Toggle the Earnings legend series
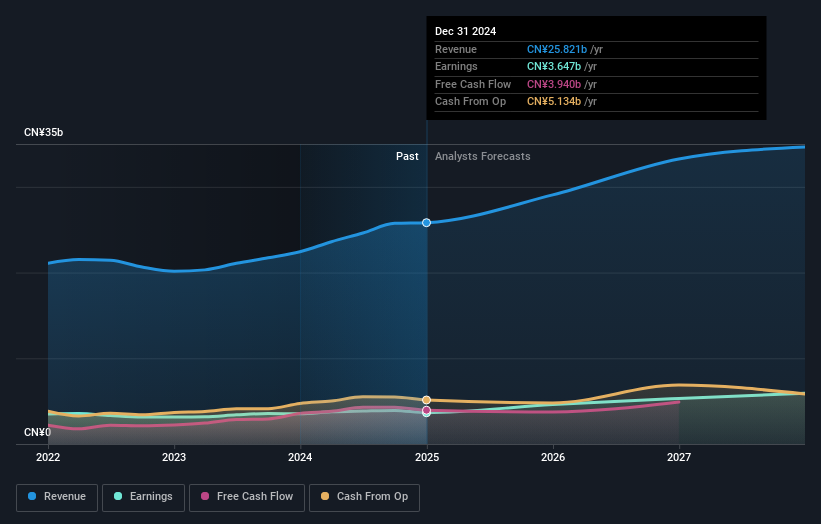821x524 pixels. [143, 497]
